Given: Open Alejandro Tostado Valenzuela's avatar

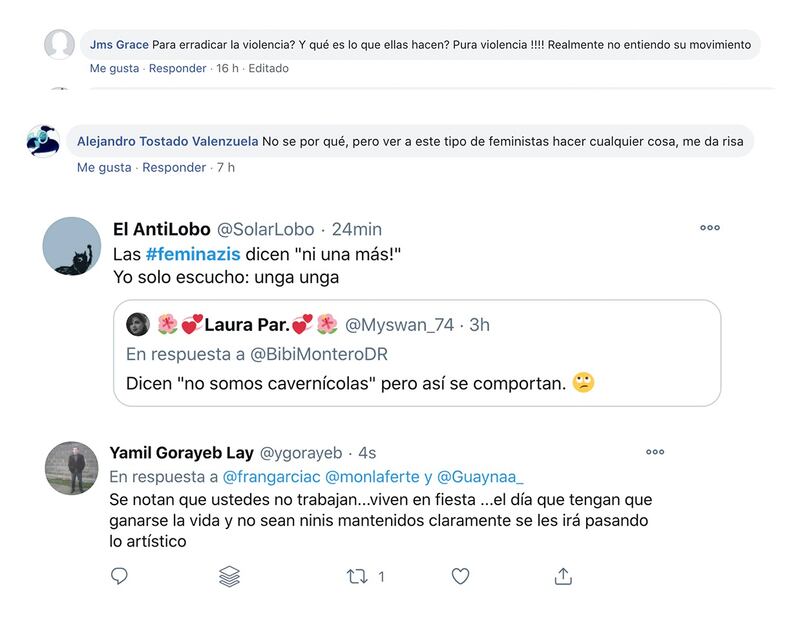Looking at the screenshot, I should [43, 141].
